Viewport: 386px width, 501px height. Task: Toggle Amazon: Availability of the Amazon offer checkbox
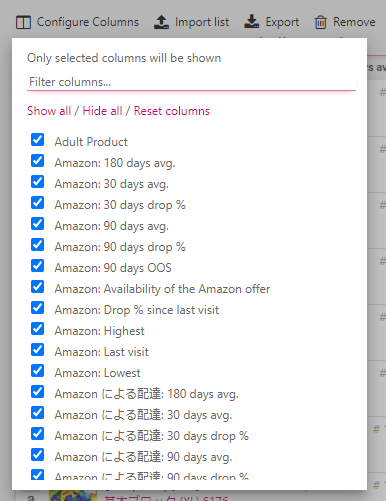37,287
